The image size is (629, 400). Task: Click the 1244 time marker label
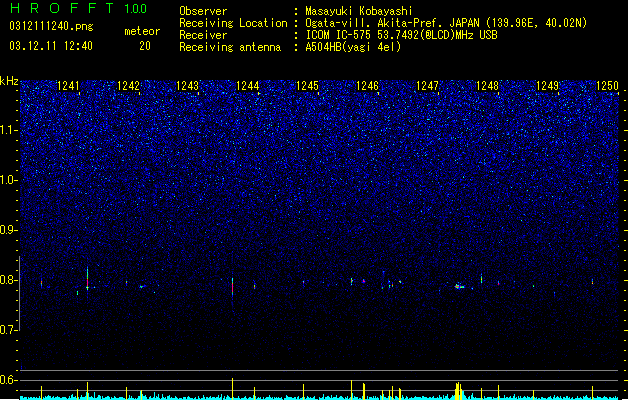[x=248, y=86]
